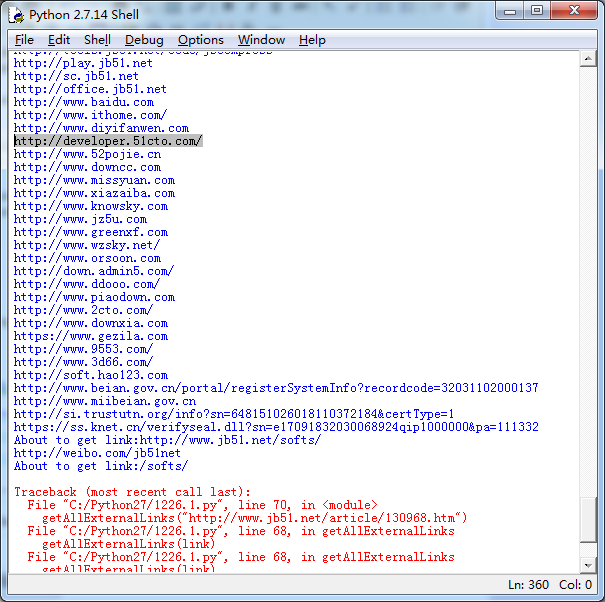Click the line http://www.baidu.com
Viewport: 605px width, 602px height.
click(x=84, y=102)
